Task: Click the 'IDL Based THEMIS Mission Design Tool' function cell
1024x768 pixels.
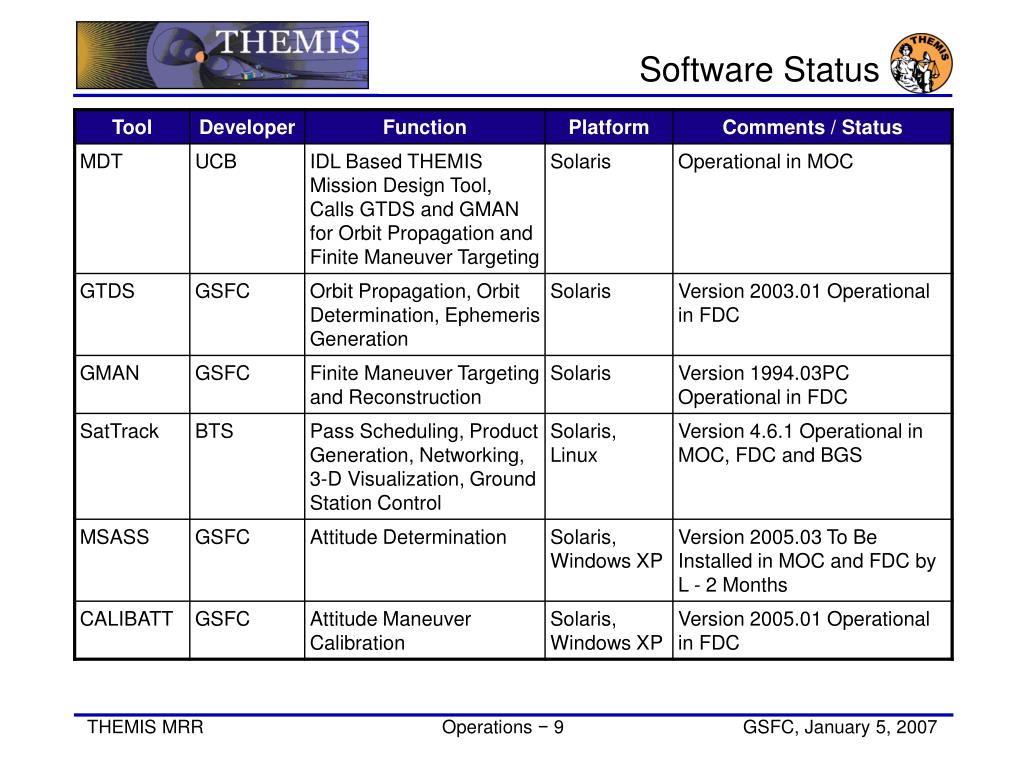Action: click(424, 209)
